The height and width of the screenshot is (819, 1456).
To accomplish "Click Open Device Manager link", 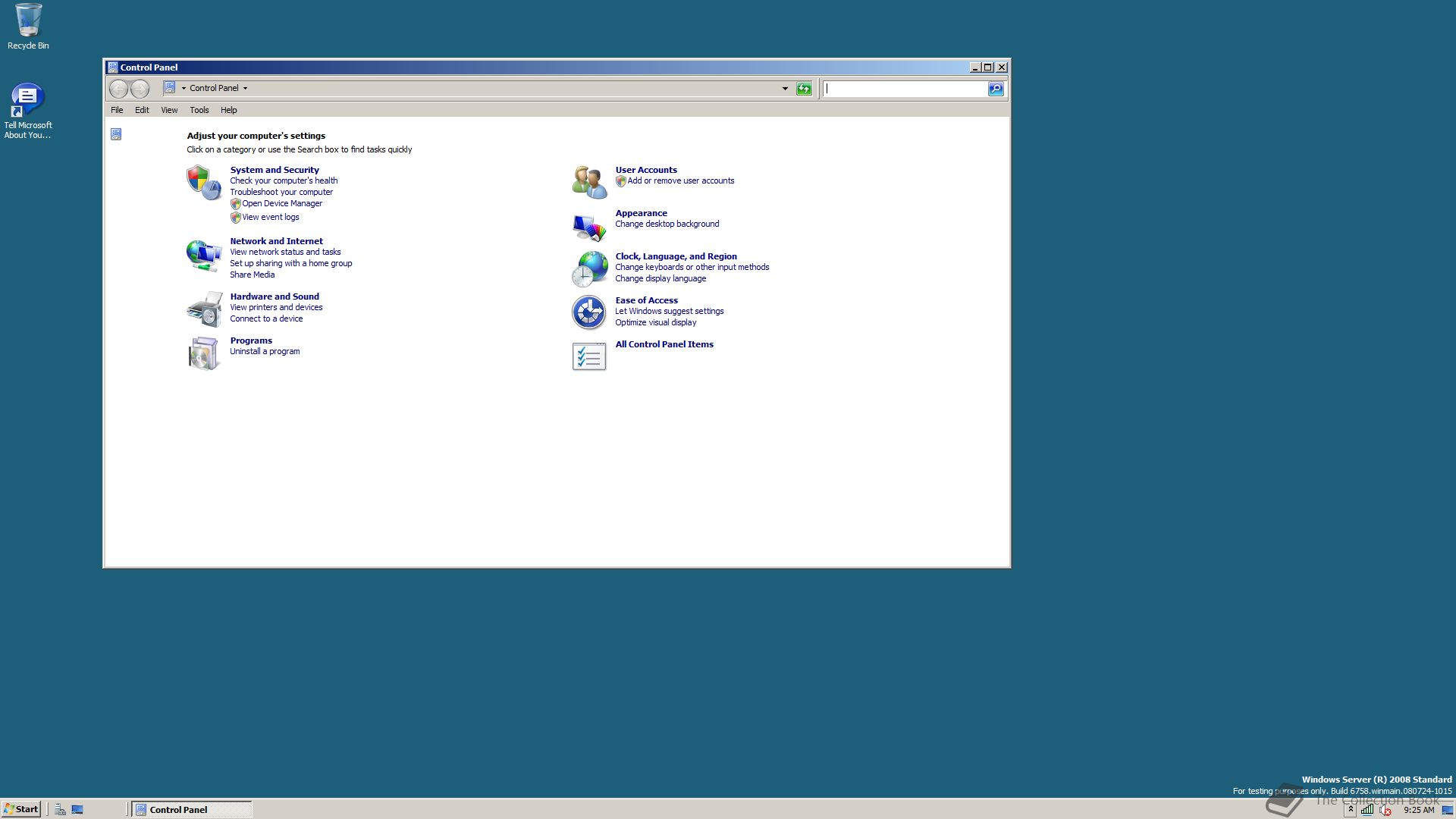I will click(282, 203).
